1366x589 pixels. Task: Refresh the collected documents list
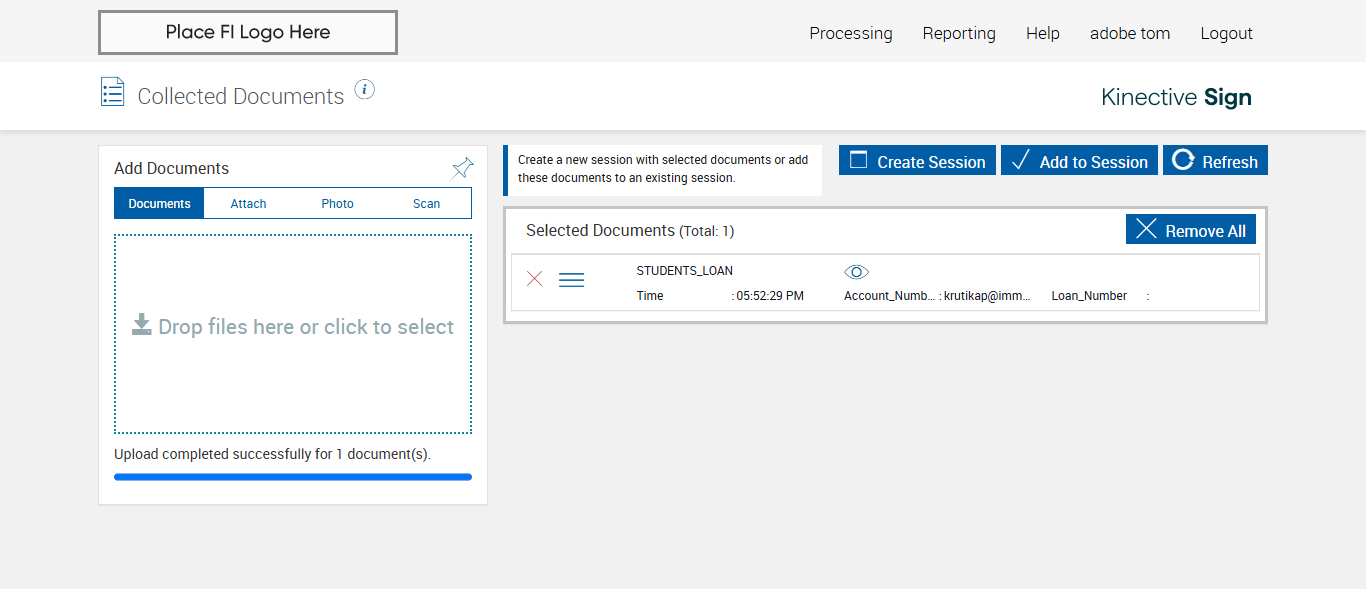tap(1215, 161)
